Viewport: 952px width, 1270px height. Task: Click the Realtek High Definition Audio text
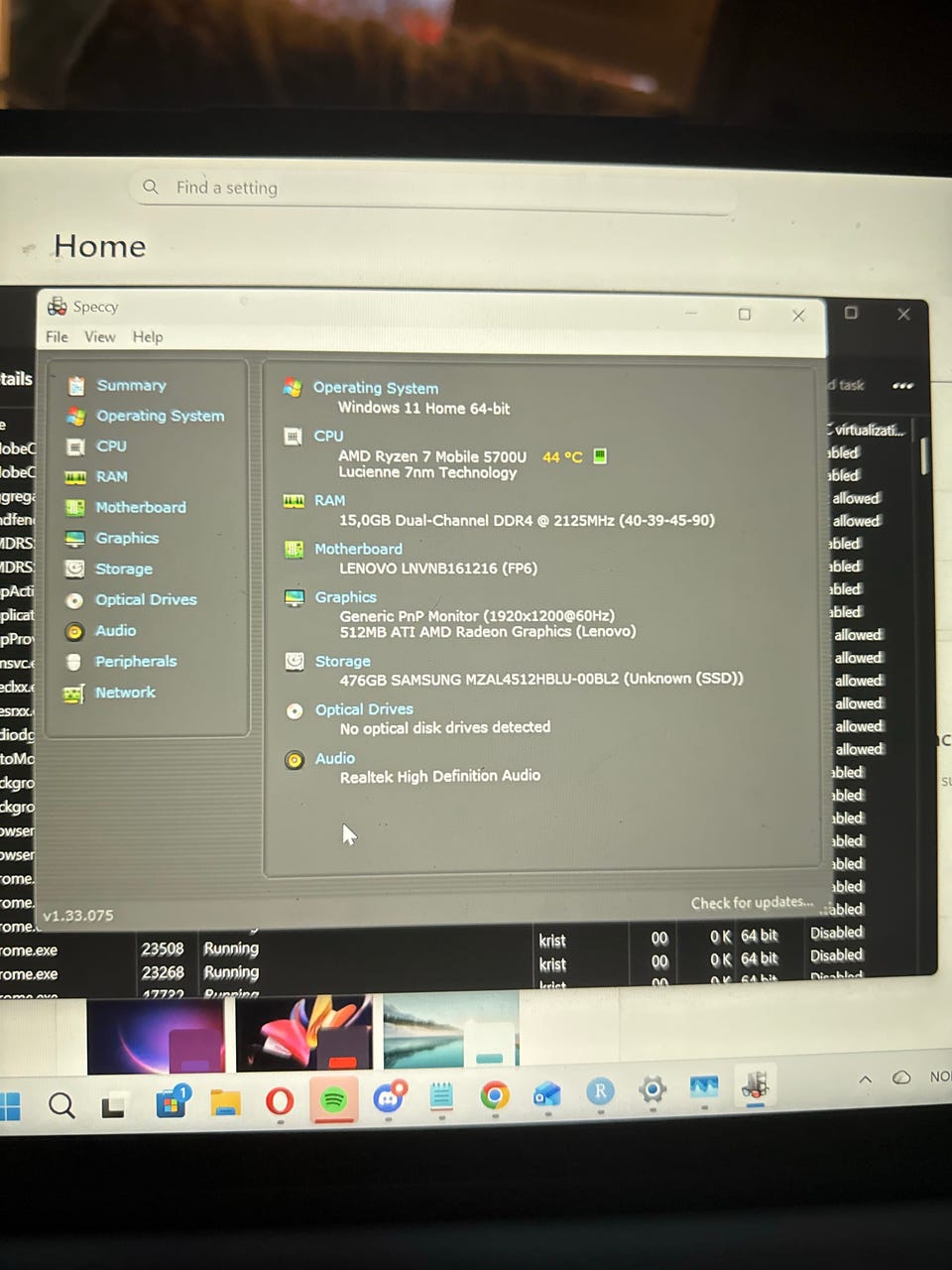click(440, 776)
